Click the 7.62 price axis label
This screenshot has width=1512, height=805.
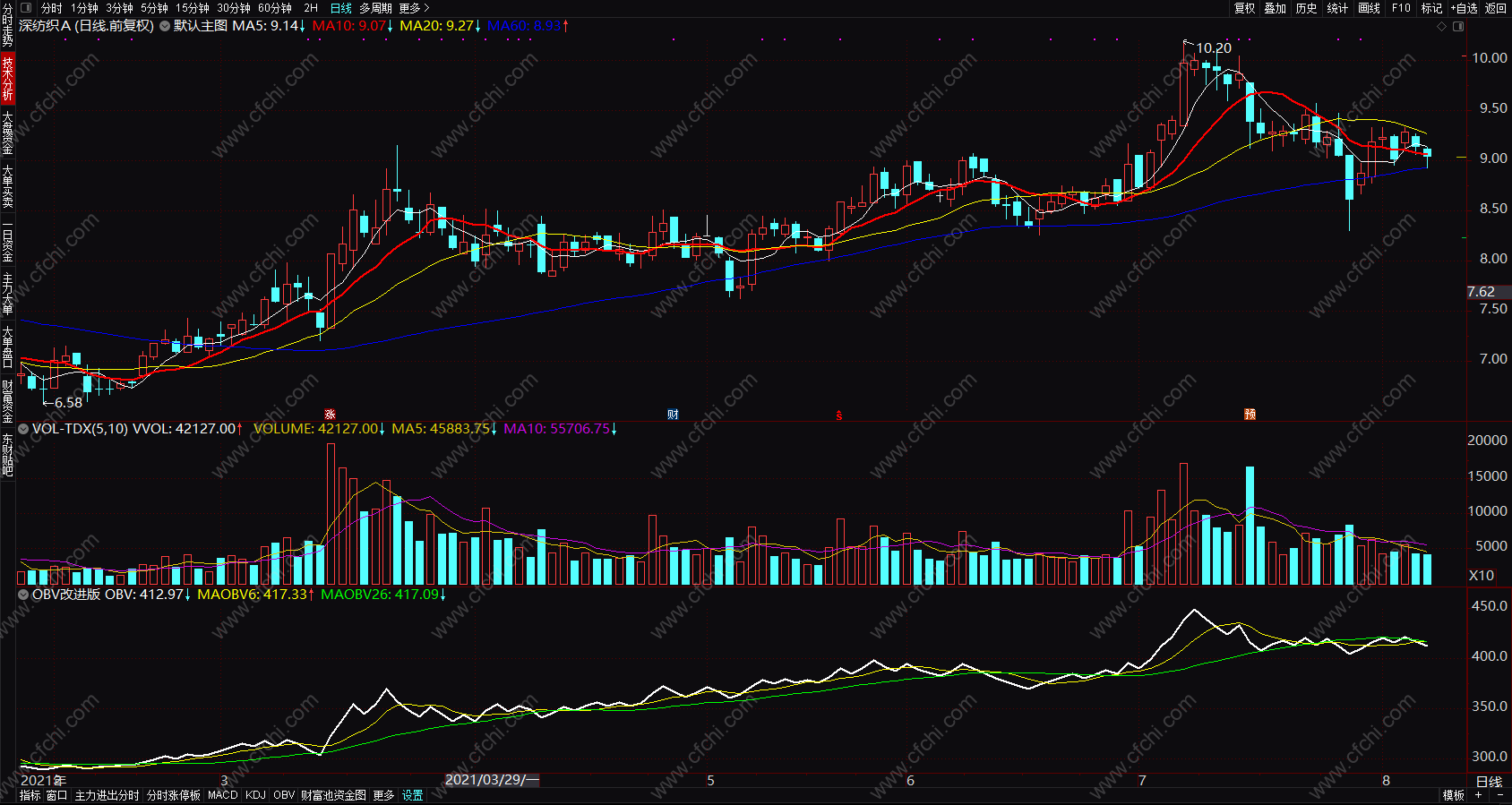1481,292
